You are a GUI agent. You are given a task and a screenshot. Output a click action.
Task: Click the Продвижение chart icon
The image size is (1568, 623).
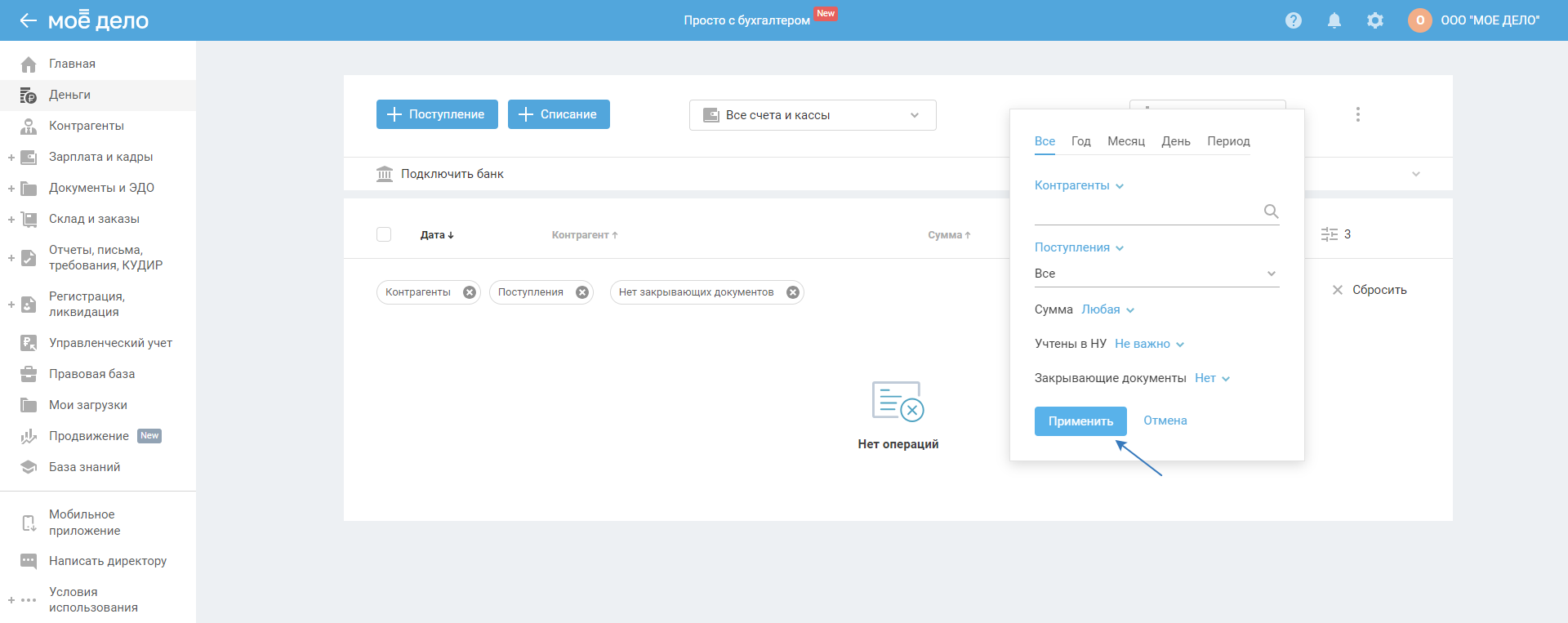coord(29,436)
